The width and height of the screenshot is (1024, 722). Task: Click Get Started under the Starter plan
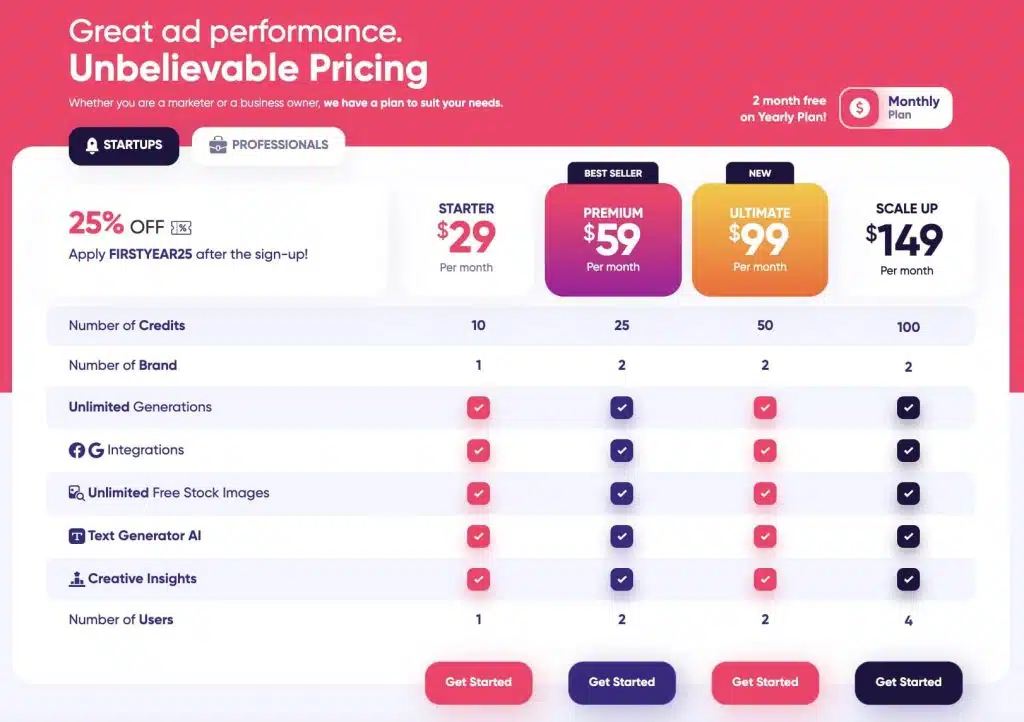click(x=478, y=683)
